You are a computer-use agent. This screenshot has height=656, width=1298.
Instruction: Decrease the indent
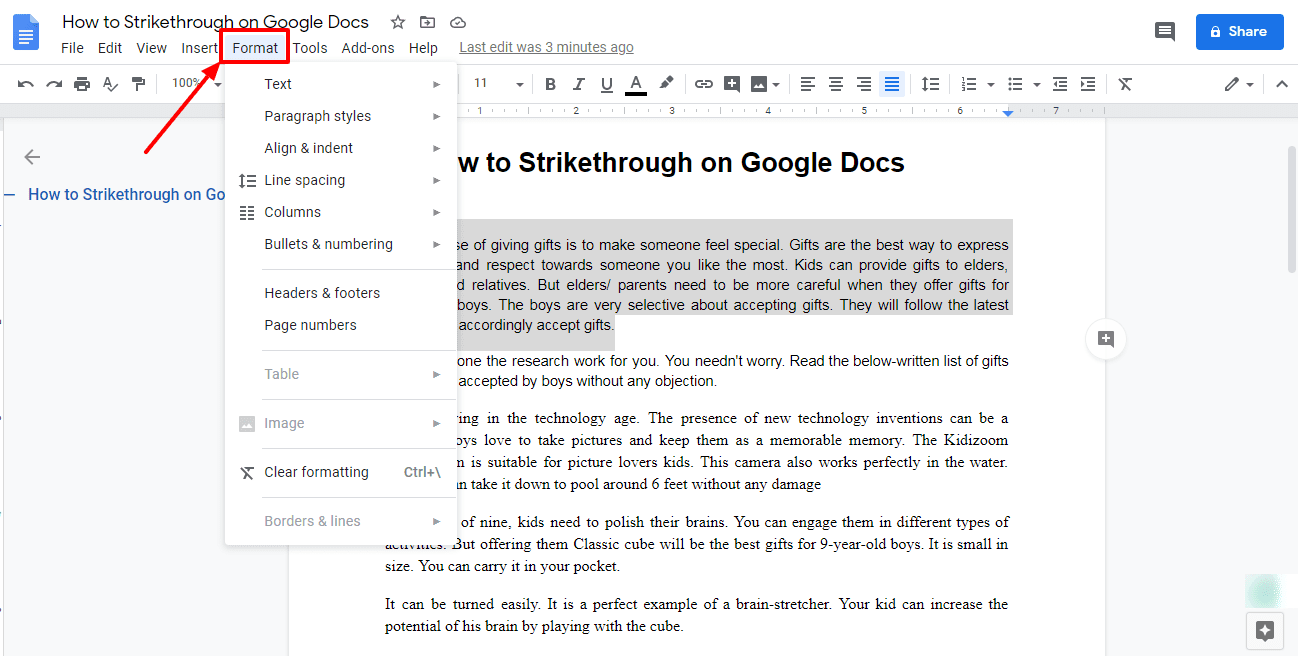click(x=1060, y=84)
